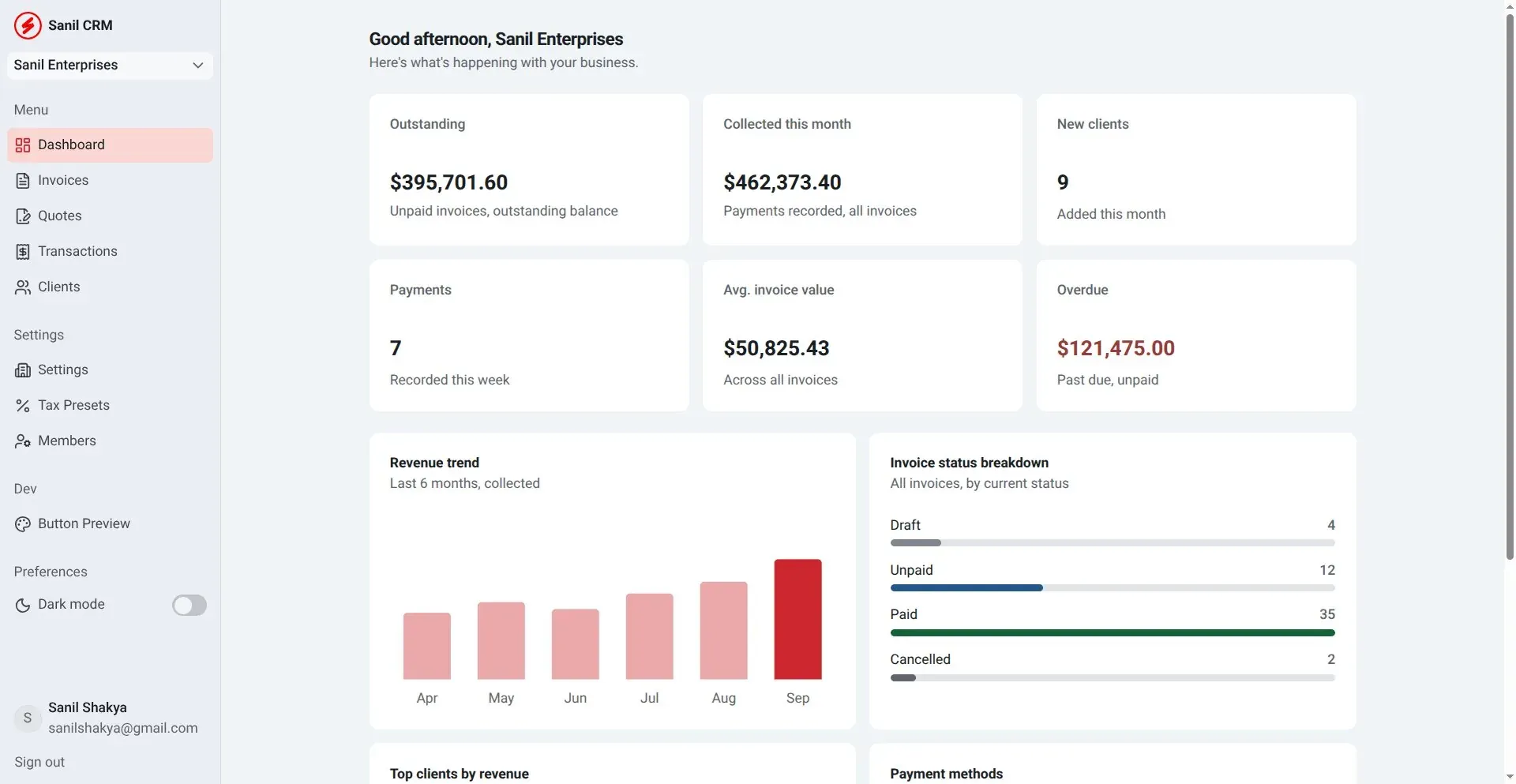Open the Sanil Enterprises organization dropdown

point(110,66)
